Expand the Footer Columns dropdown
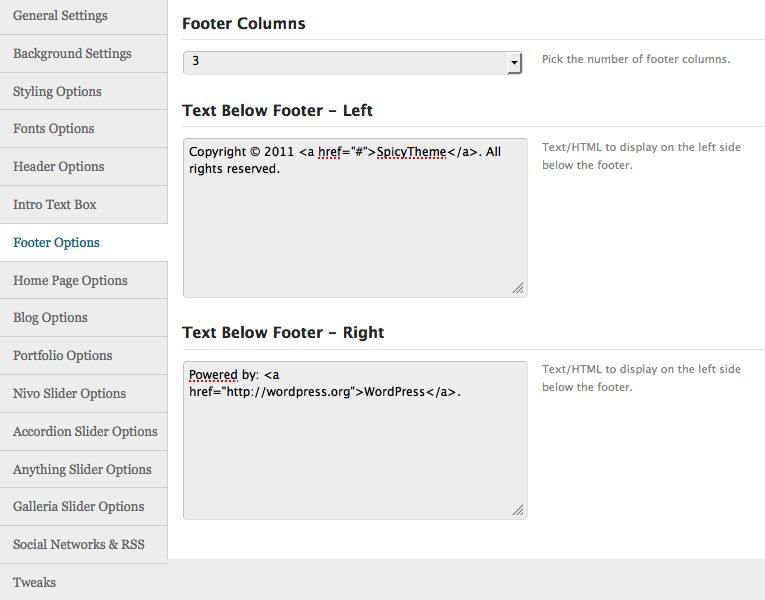The width and height of the screenshot is (765, 600). pyautogui.click(x=353, y=63)
